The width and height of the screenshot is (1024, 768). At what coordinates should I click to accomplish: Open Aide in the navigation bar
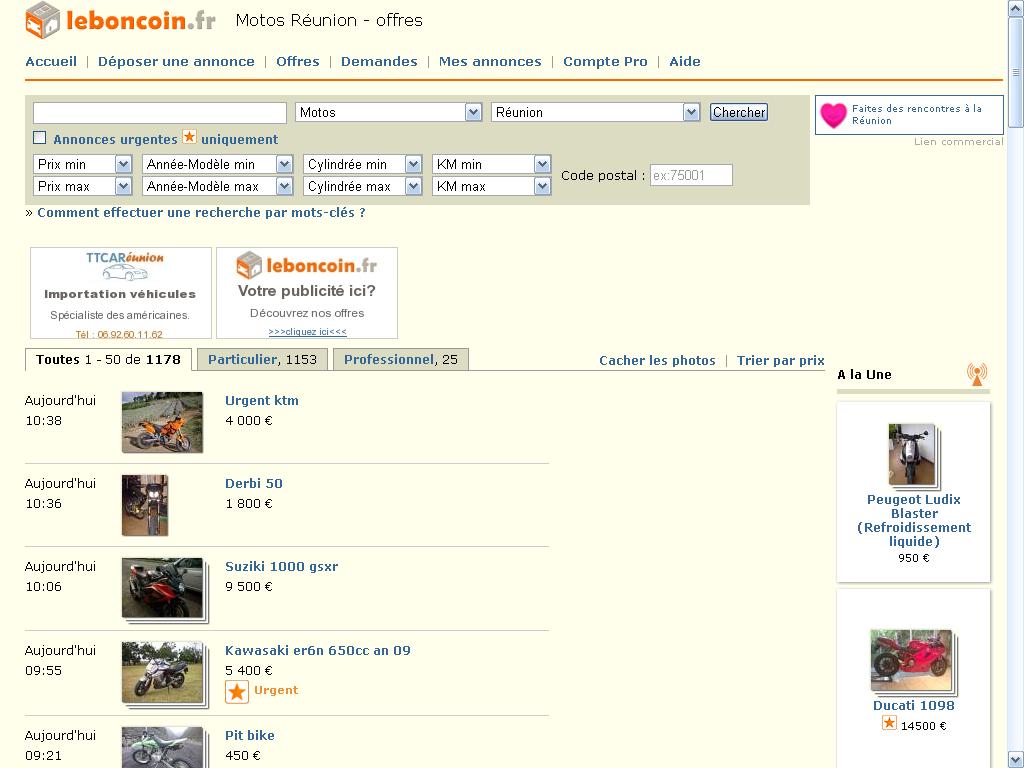coord(685,61)
